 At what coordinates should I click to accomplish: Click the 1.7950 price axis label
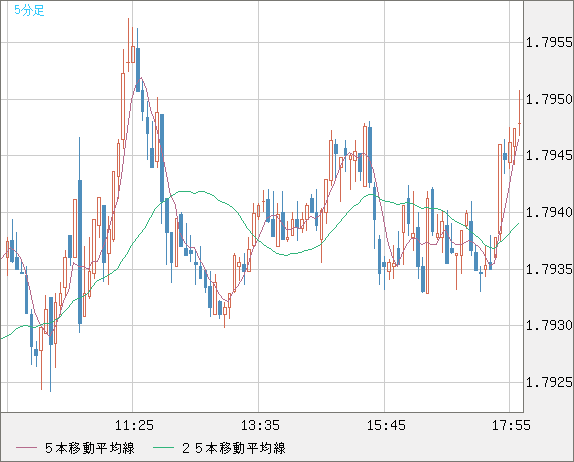click(549, 99)
